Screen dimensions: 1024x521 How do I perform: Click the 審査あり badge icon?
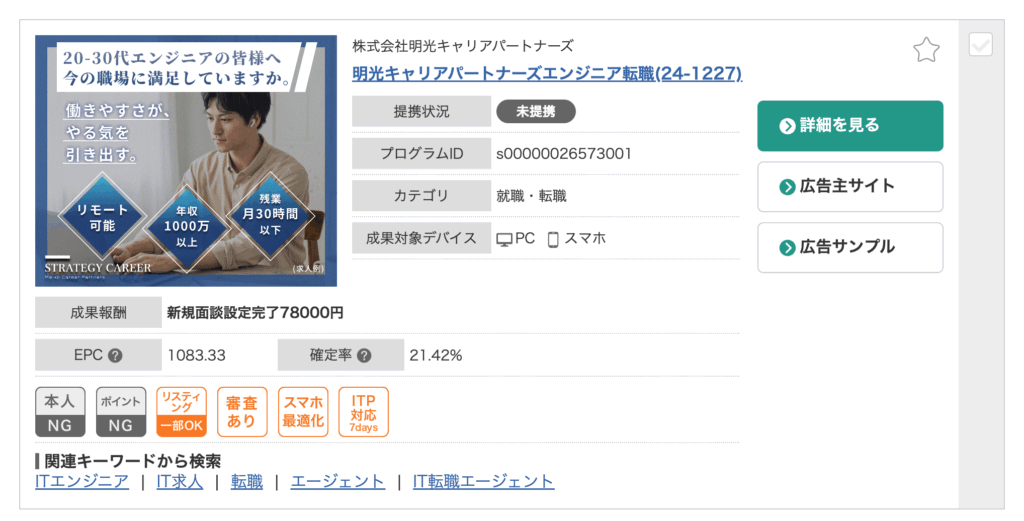pos(242,412)
